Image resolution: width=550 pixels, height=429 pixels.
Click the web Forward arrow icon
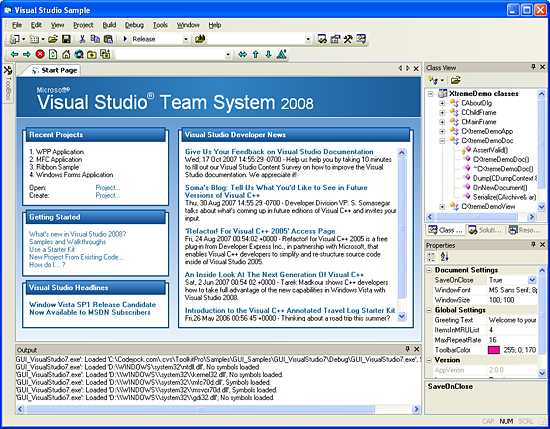click(x=27, y=54)
